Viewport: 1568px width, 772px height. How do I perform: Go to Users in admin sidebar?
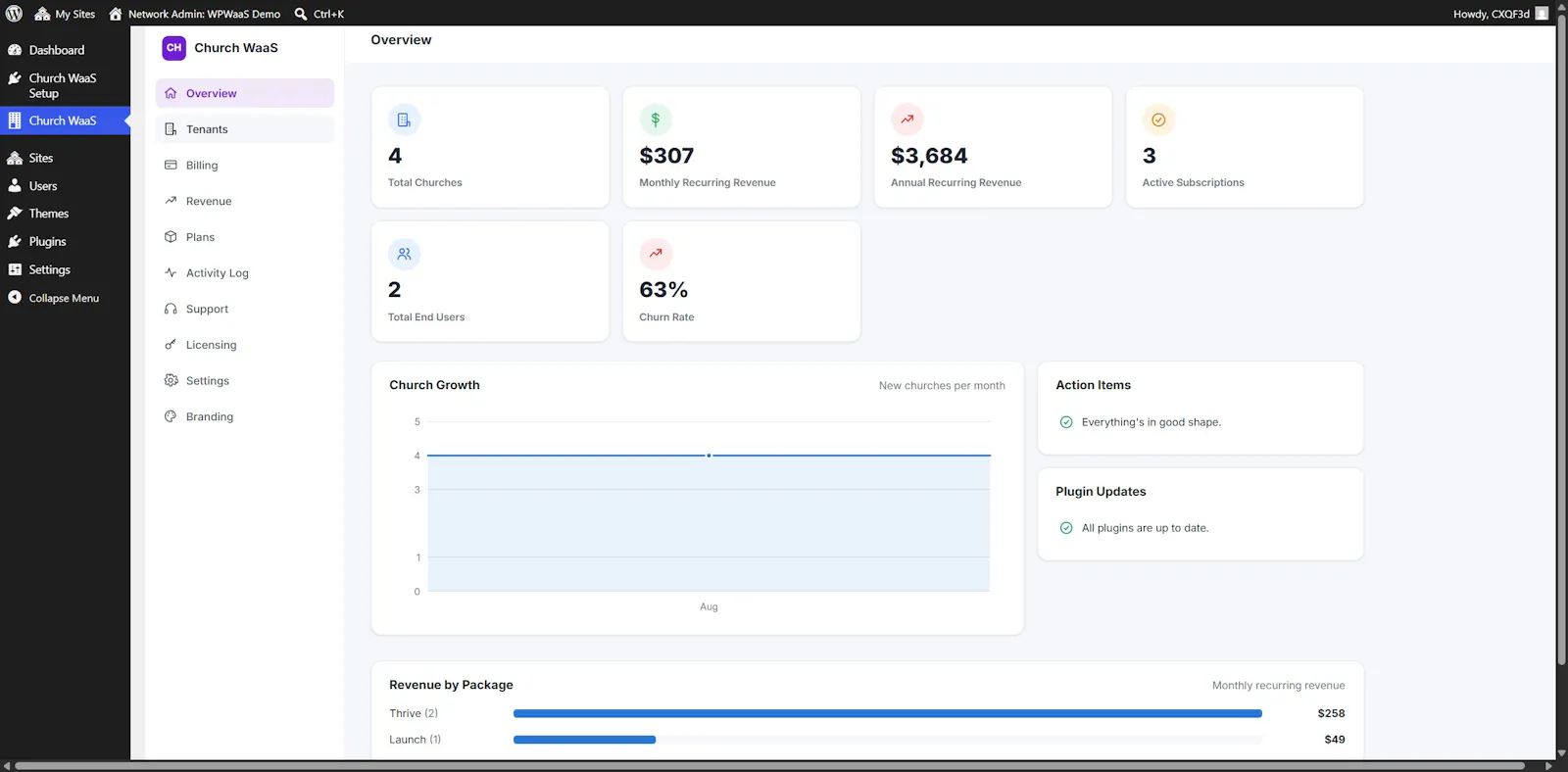click(x=65, y=186)
